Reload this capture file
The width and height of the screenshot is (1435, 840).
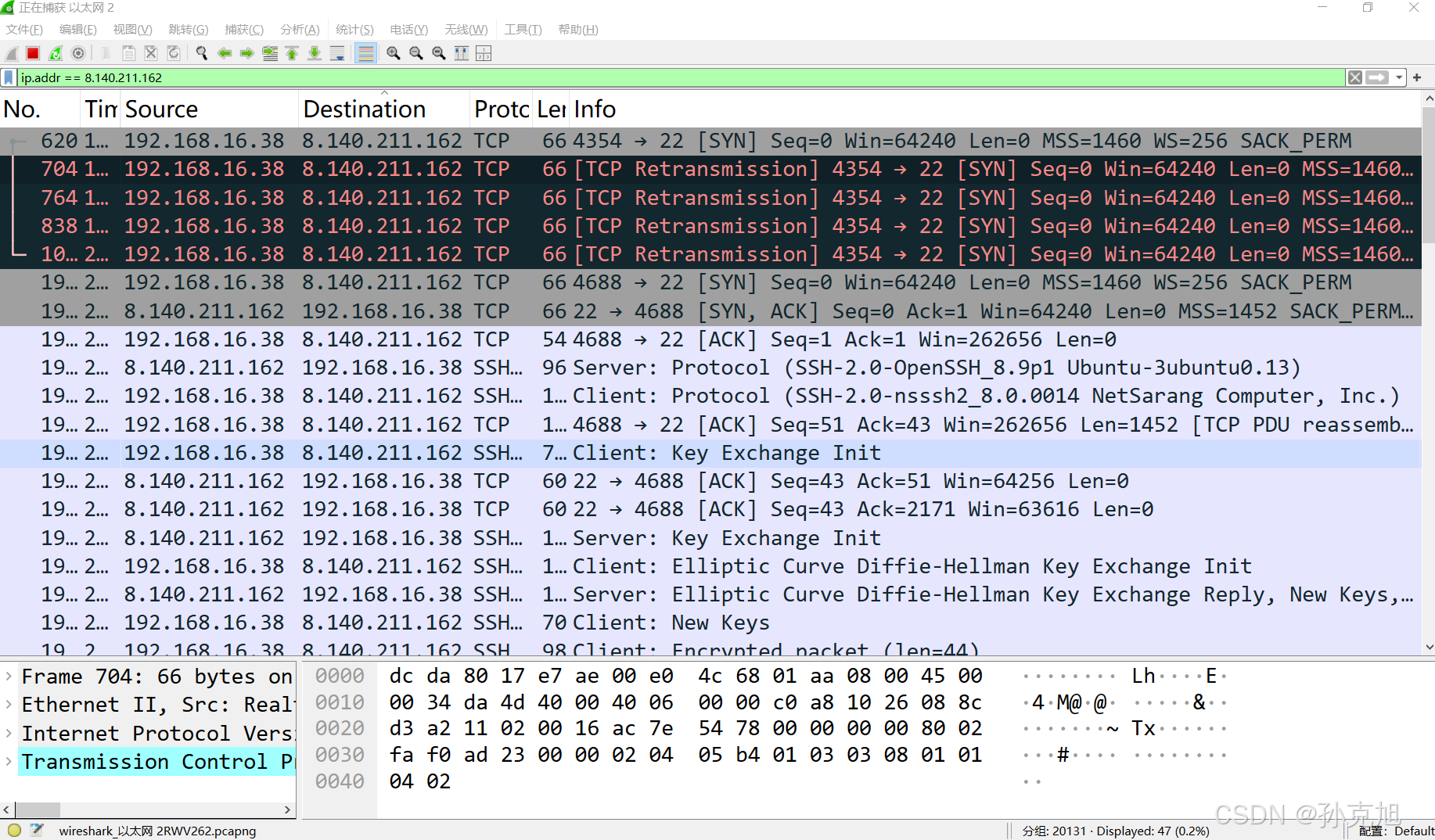174,53
